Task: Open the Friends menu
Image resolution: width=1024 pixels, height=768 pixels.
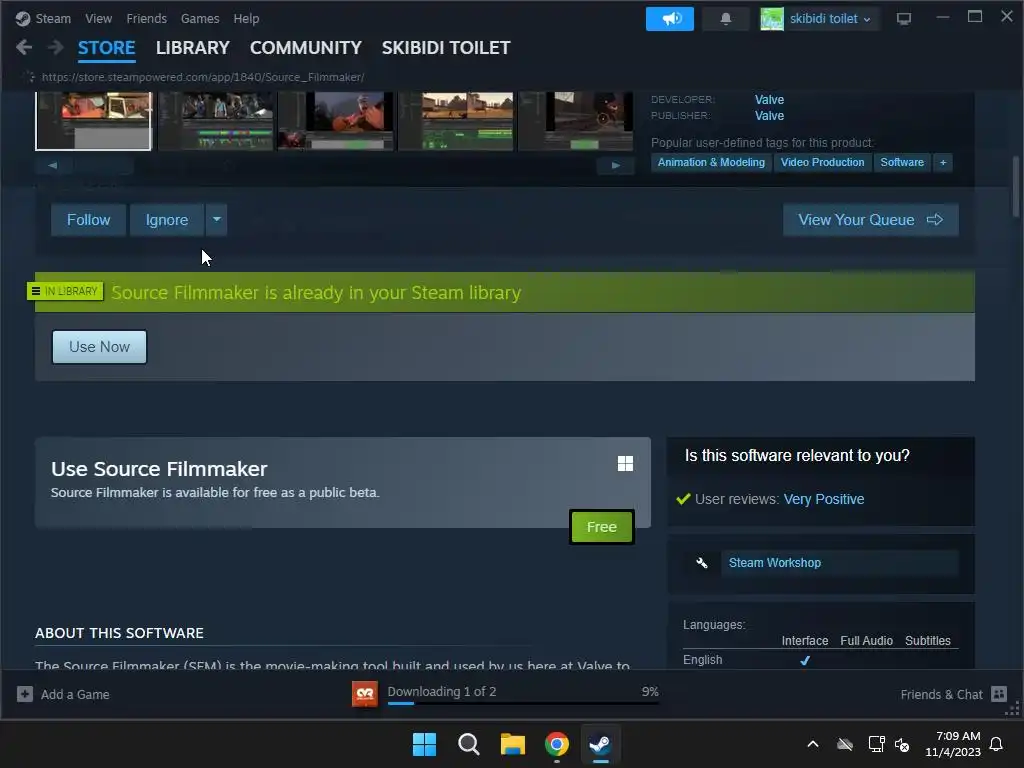Action: (x=146, y=19)
